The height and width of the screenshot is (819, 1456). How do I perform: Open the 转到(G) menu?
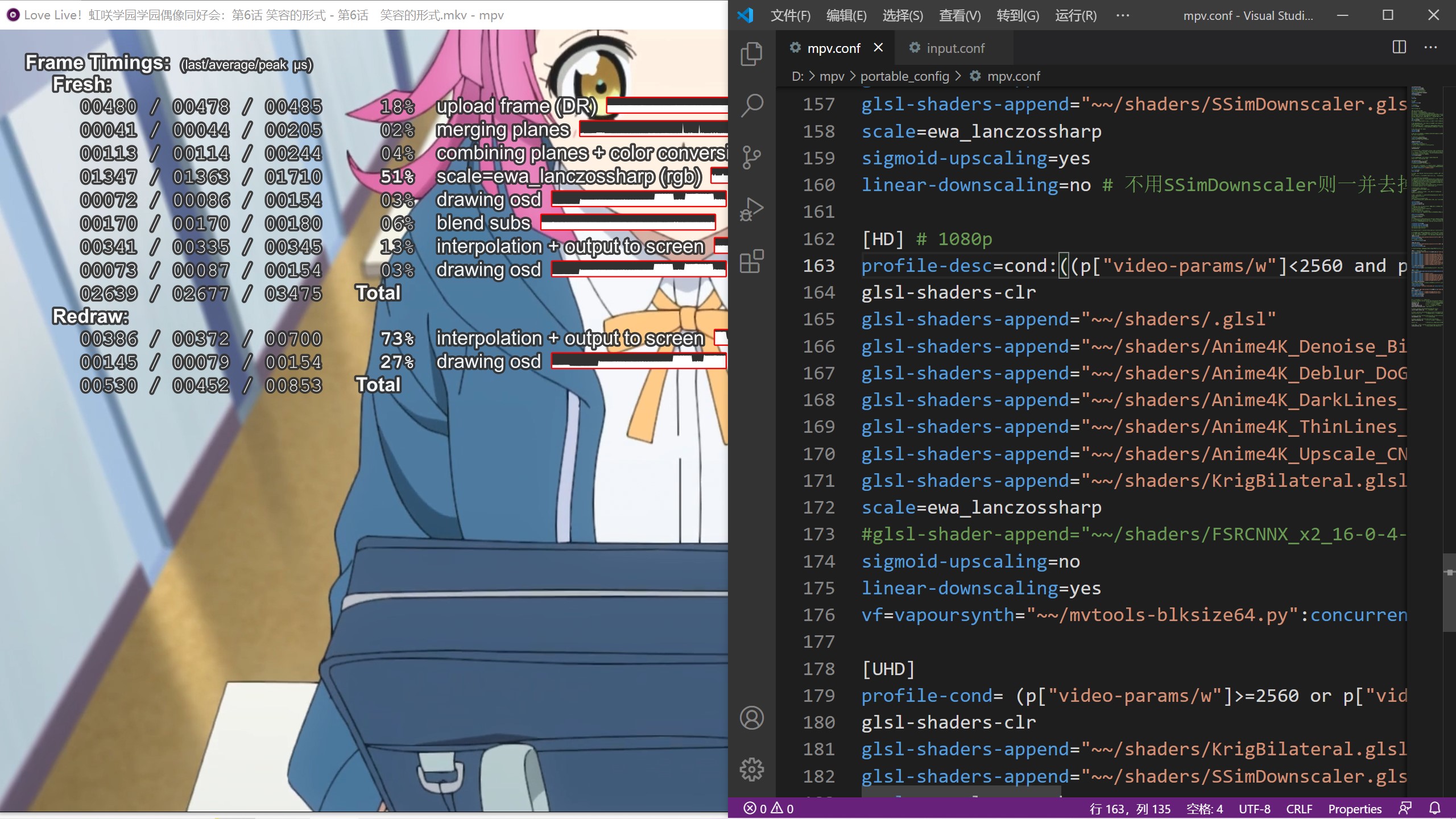coord(1017,15)
